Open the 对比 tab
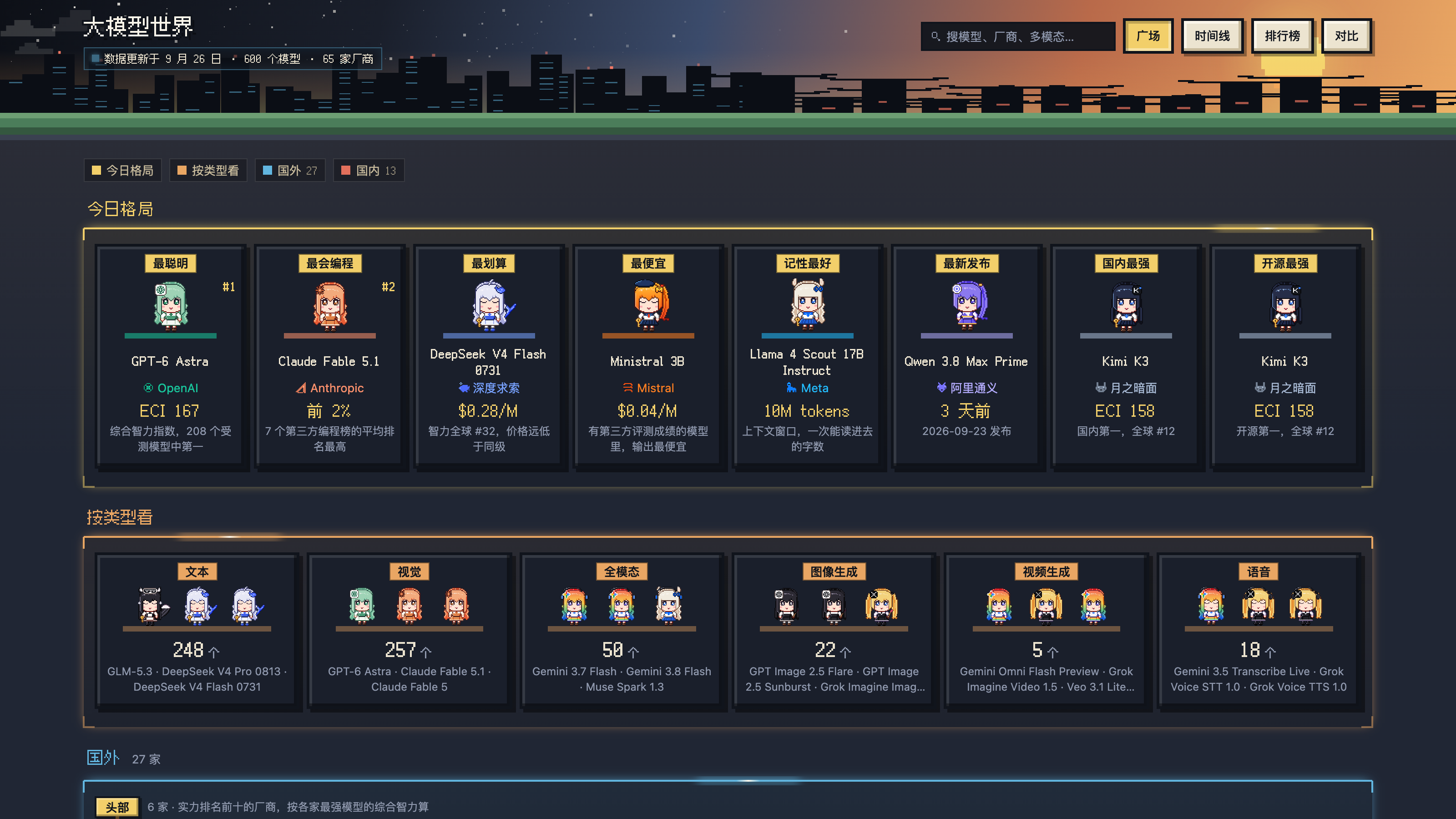Screen dimensions: 1456x819 pos(1346,36)
